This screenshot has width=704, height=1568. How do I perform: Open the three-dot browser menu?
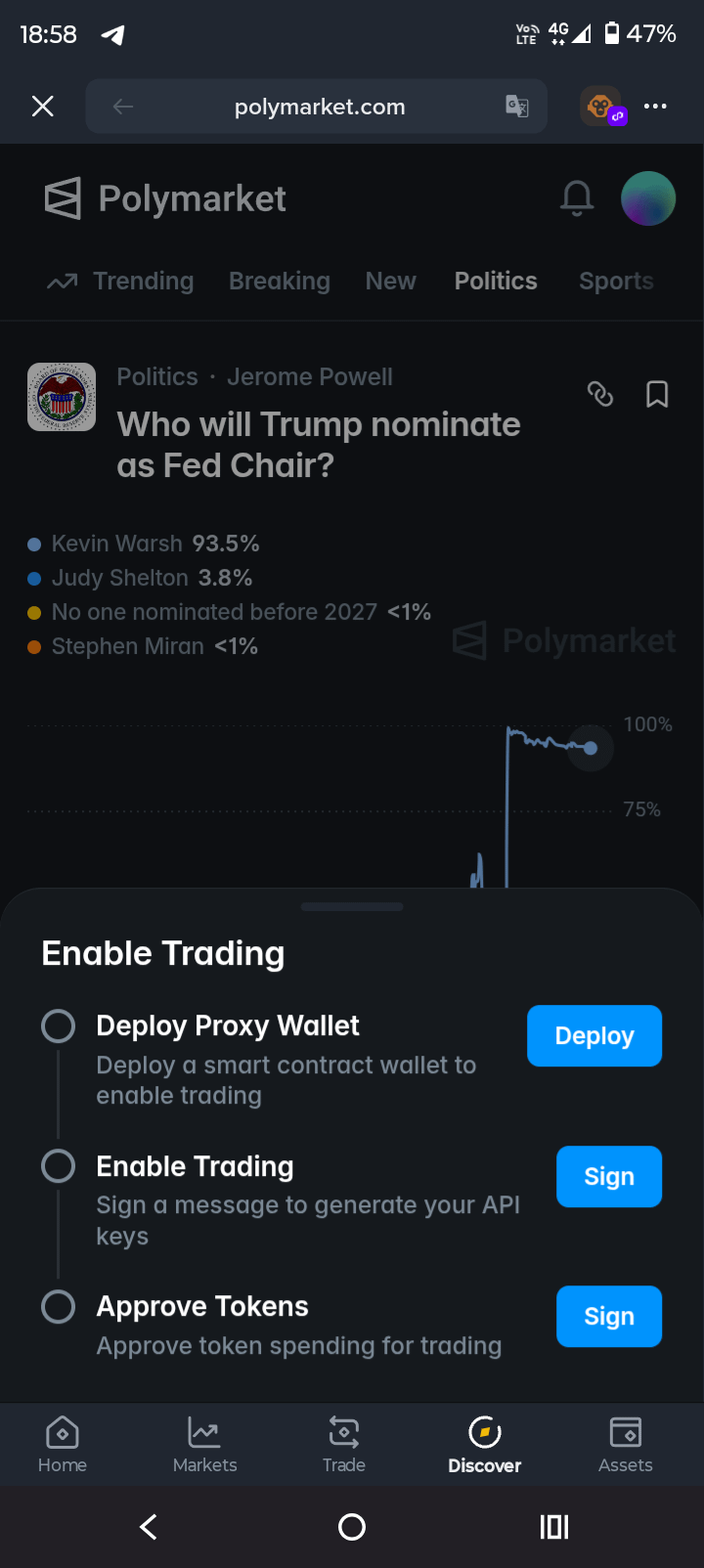(655, 107)
